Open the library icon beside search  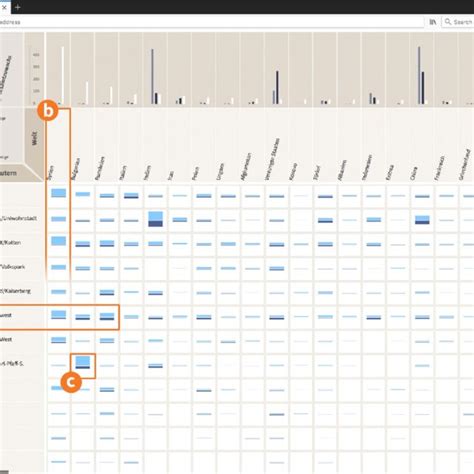click(433, 22)
